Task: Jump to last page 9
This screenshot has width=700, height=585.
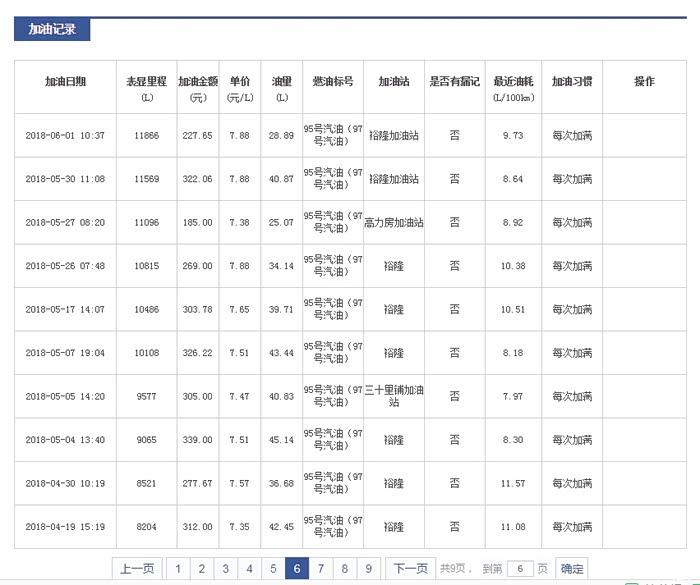Action: click(369, 569)
